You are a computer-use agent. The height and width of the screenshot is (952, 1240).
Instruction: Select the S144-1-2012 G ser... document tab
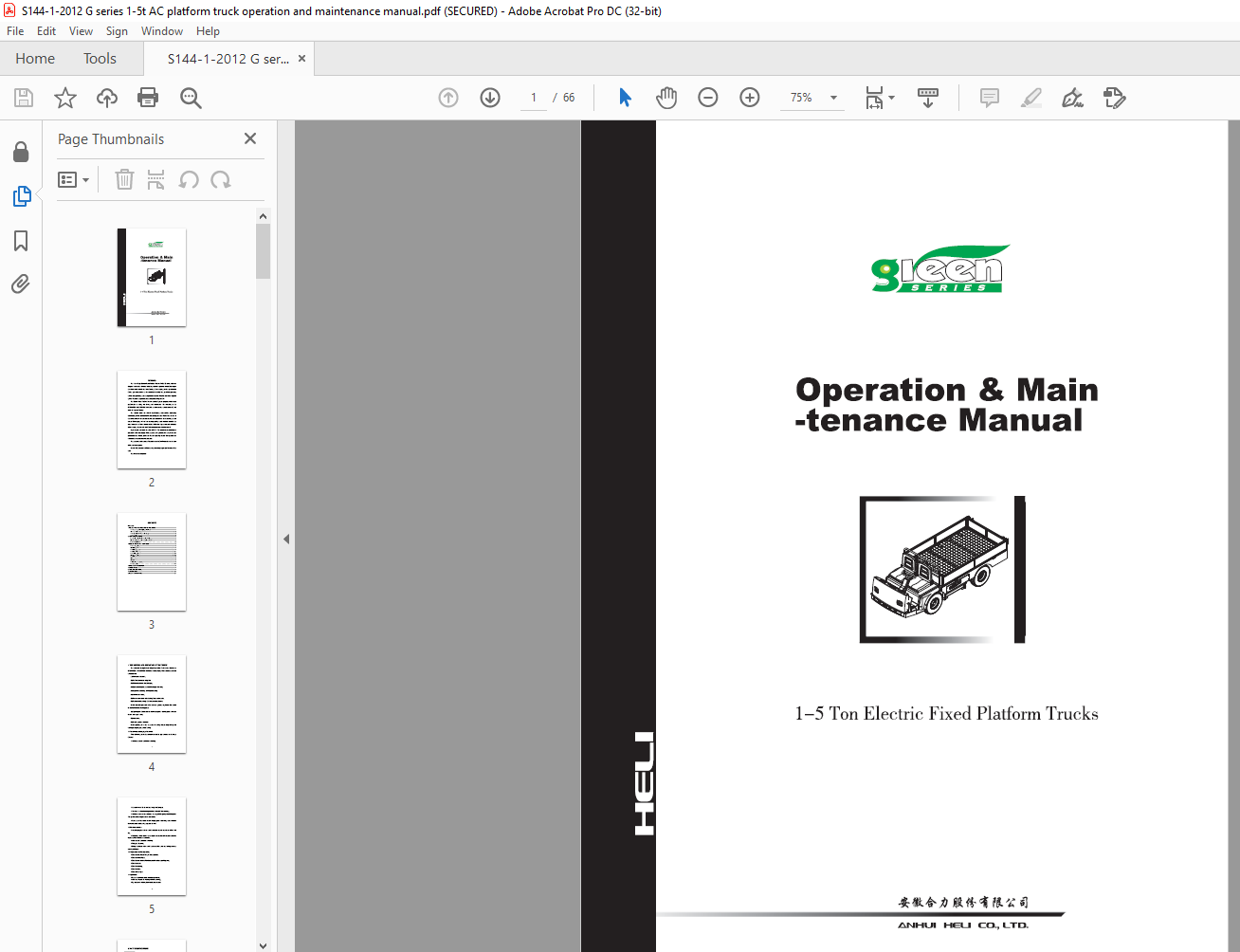[228, 59]
